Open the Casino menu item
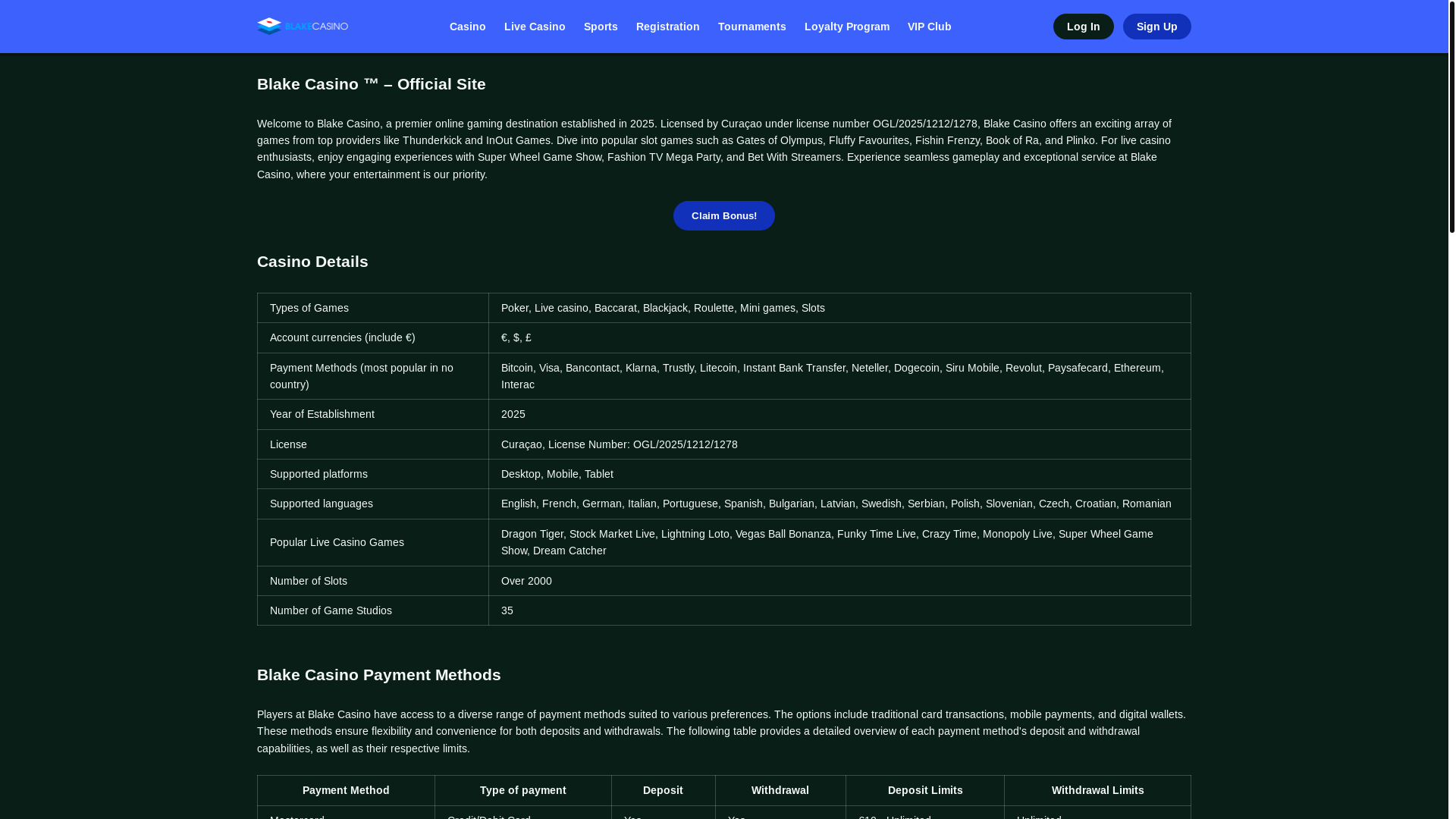 [x=467, y=27]
